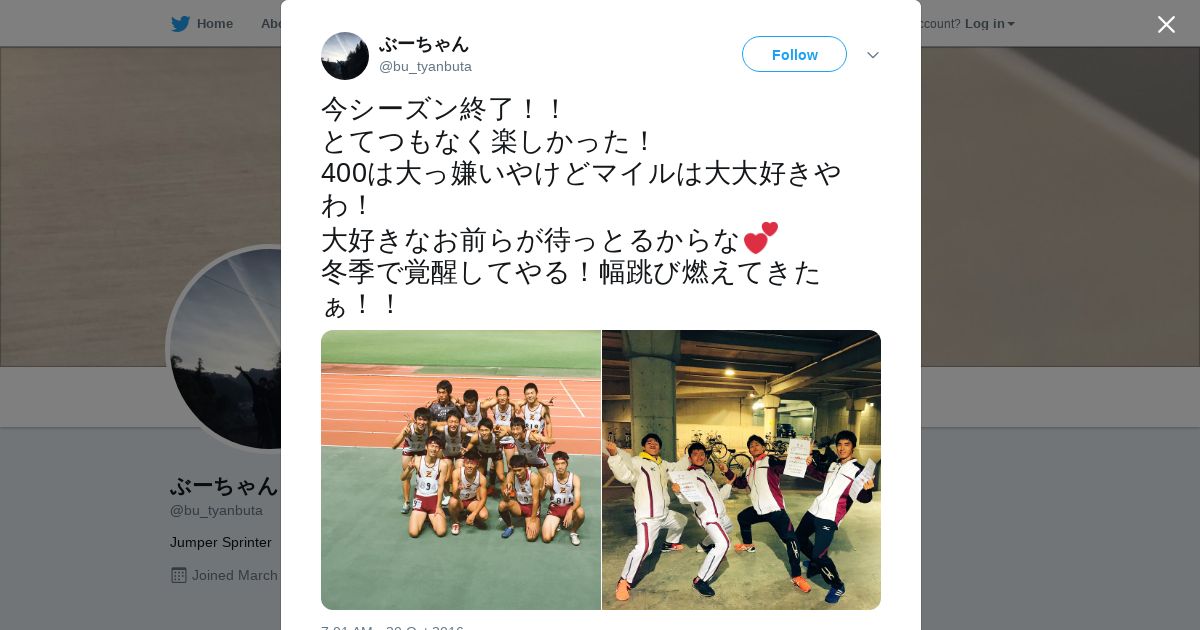The image size is (1200, 630).
Task: Click the calendar Joined icon
Action: tap(179, 575)
